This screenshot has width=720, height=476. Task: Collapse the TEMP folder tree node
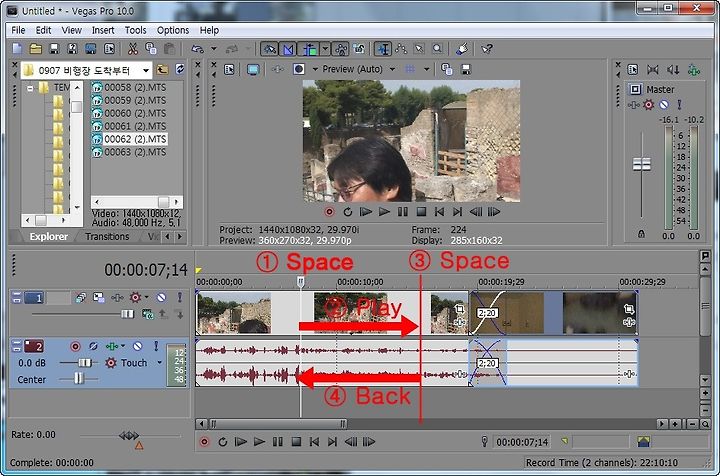tap(30, 88)
